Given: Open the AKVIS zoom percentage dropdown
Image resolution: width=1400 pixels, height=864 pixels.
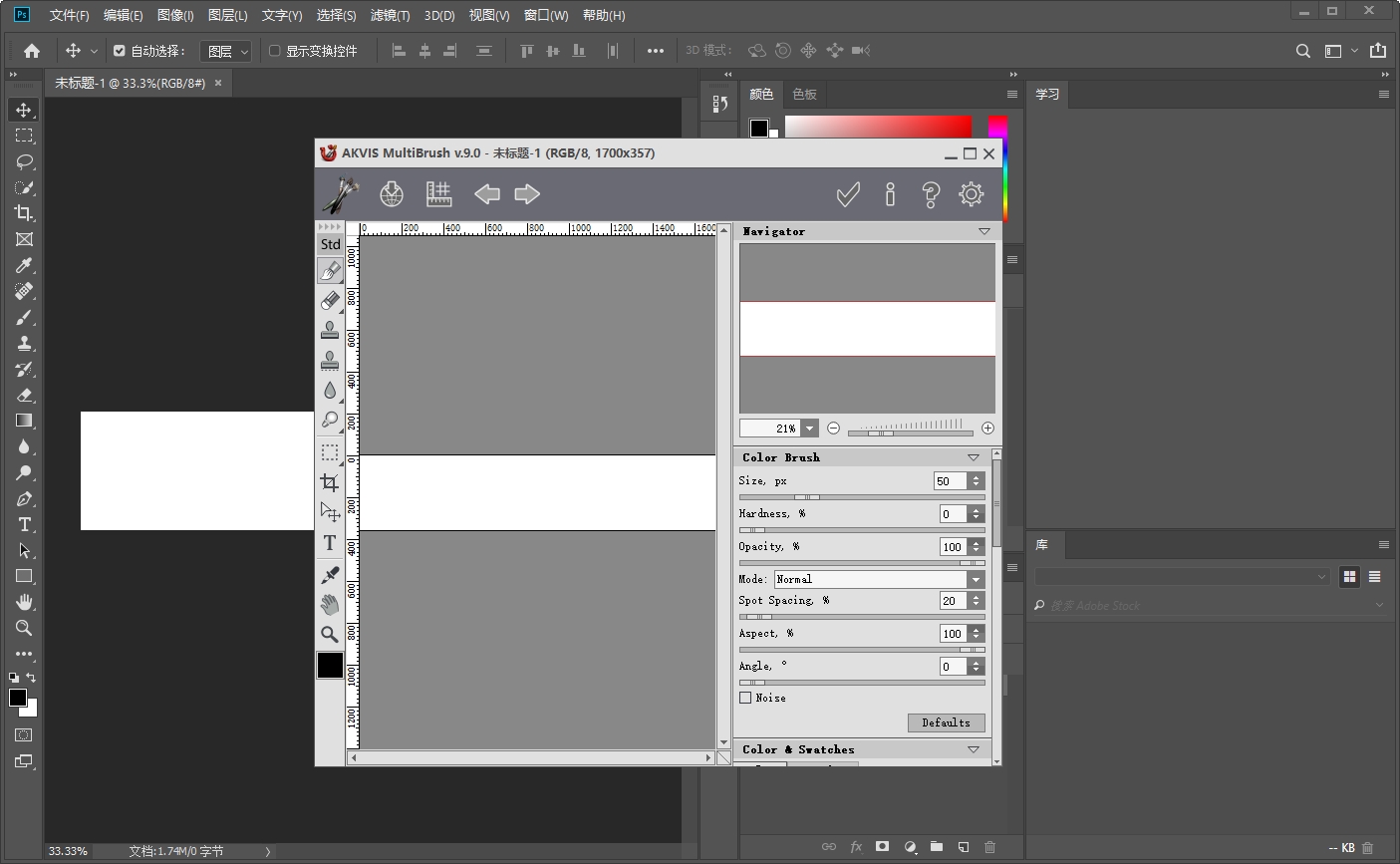Looking at the screenshot, I should [x=810, y=429].
